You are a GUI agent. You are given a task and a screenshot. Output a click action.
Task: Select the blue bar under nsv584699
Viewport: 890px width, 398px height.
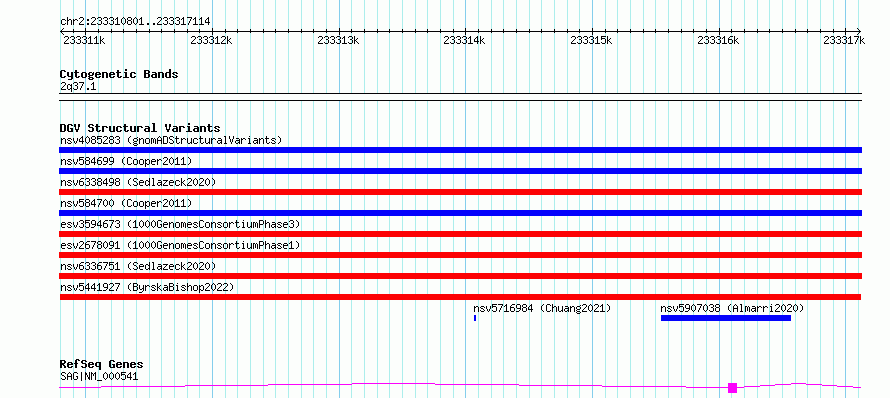pos(460,171)
